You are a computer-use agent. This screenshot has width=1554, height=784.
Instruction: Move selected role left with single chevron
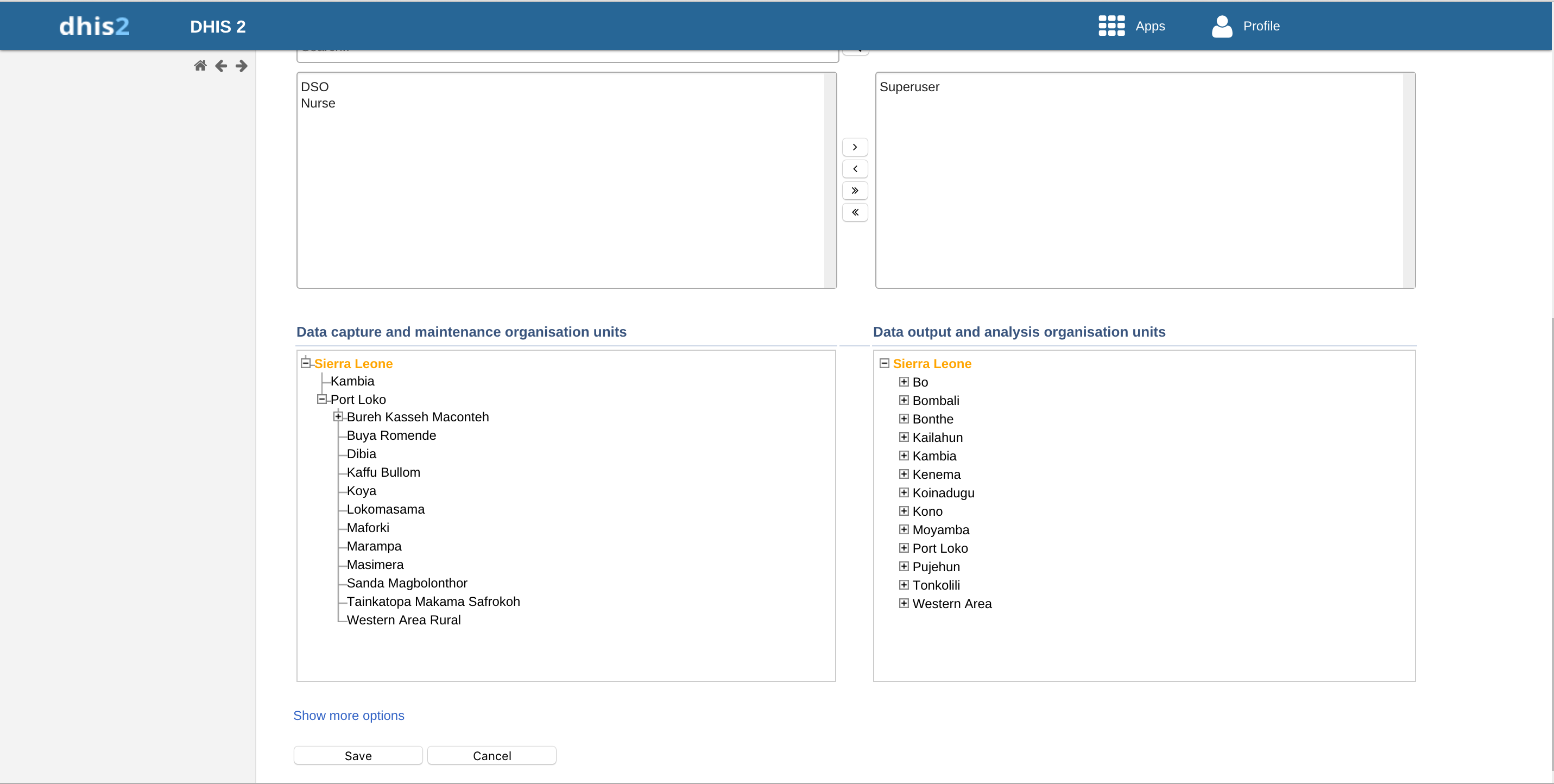point(854,169)
